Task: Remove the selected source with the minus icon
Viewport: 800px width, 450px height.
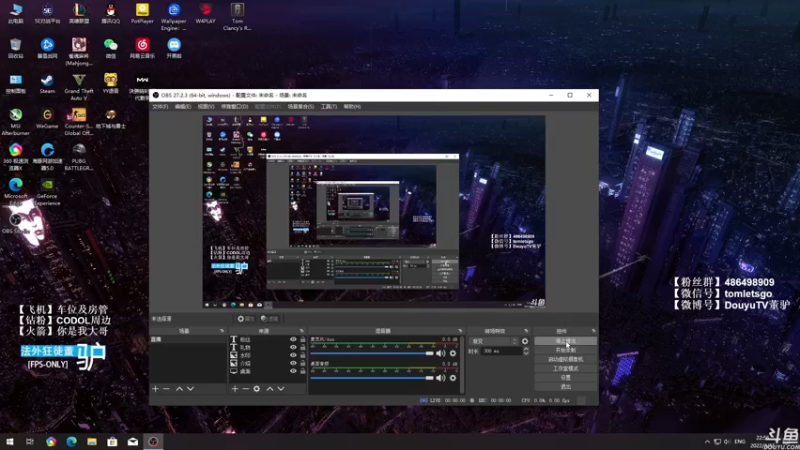Action: pos(245,389)
